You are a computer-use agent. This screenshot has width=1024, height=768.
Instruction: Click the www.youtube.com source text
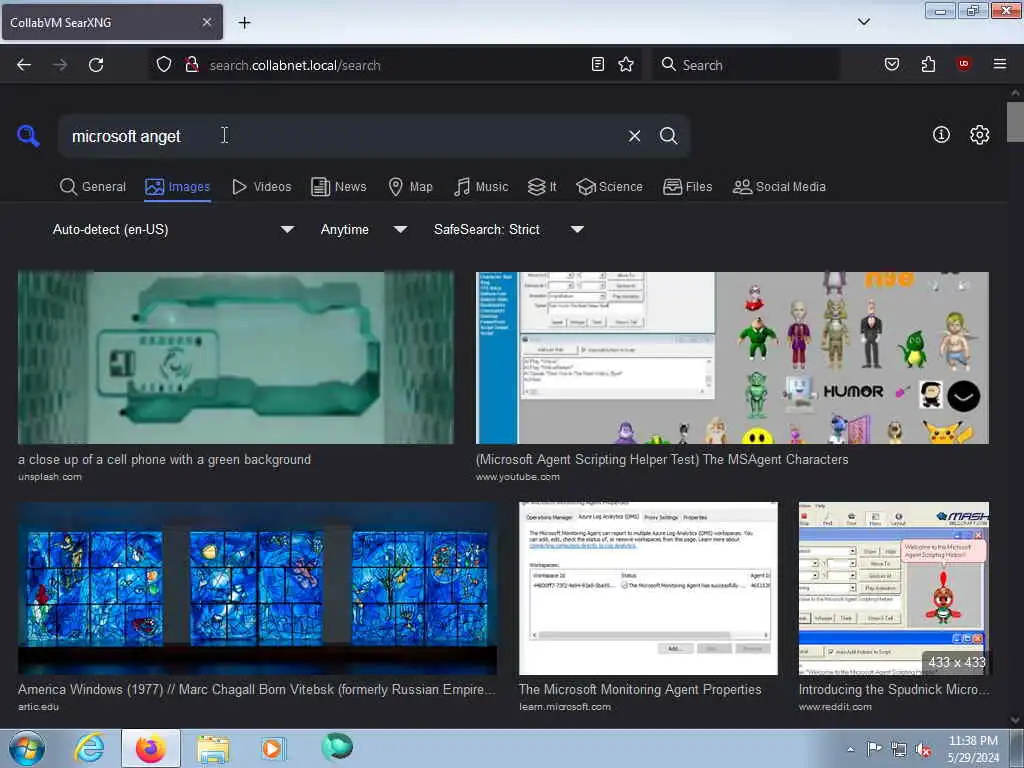518,477
